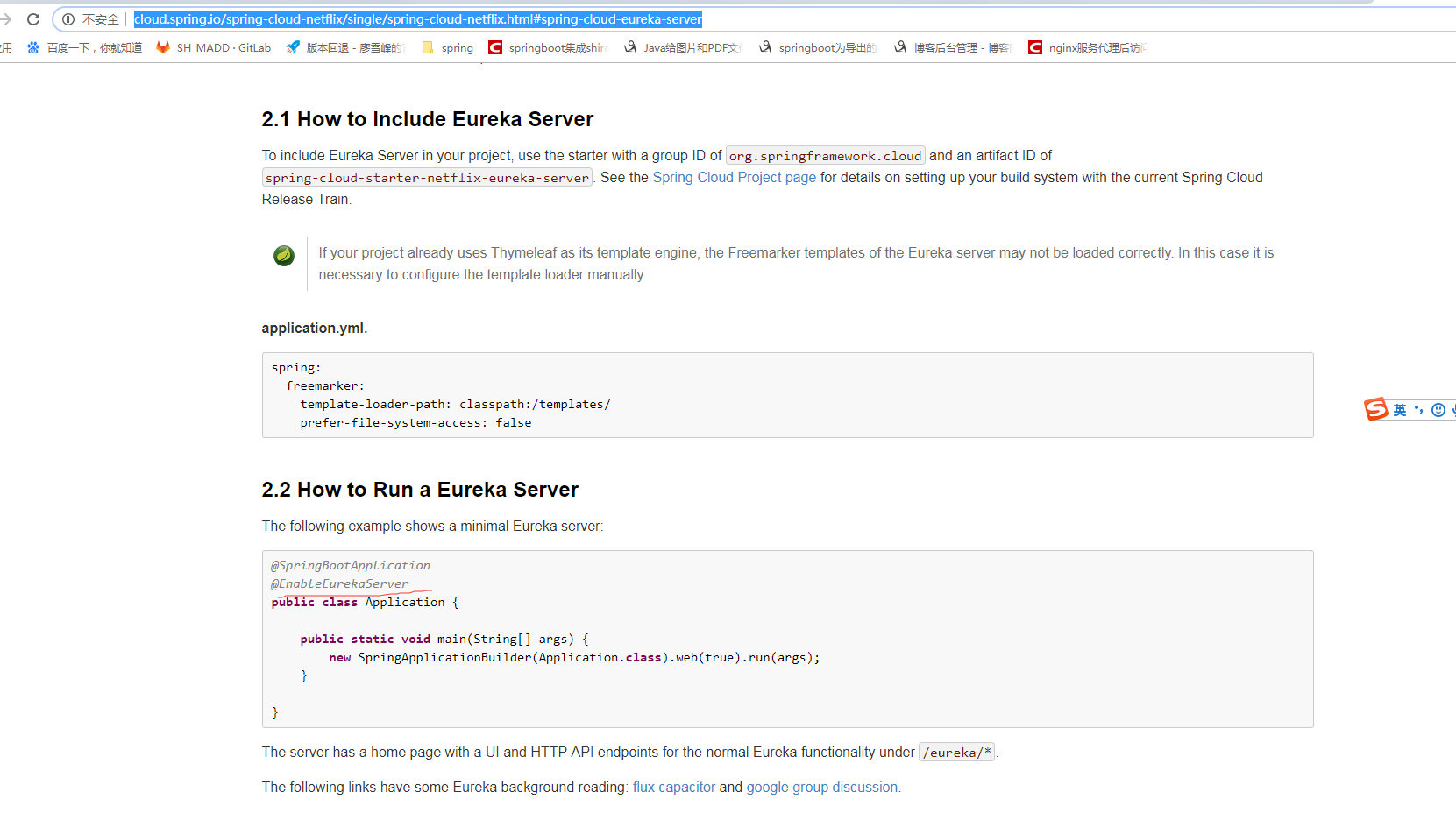This screenshot has width=1456, height=813.
Task: Open the springboot为导出 bookmark
Action: [x=817, y=47]
